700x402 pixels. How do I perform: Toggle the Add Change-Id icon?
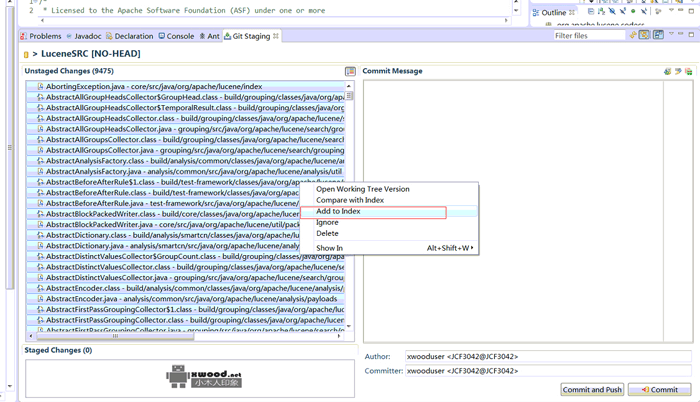pyautogui.click(x=689, y=71)
